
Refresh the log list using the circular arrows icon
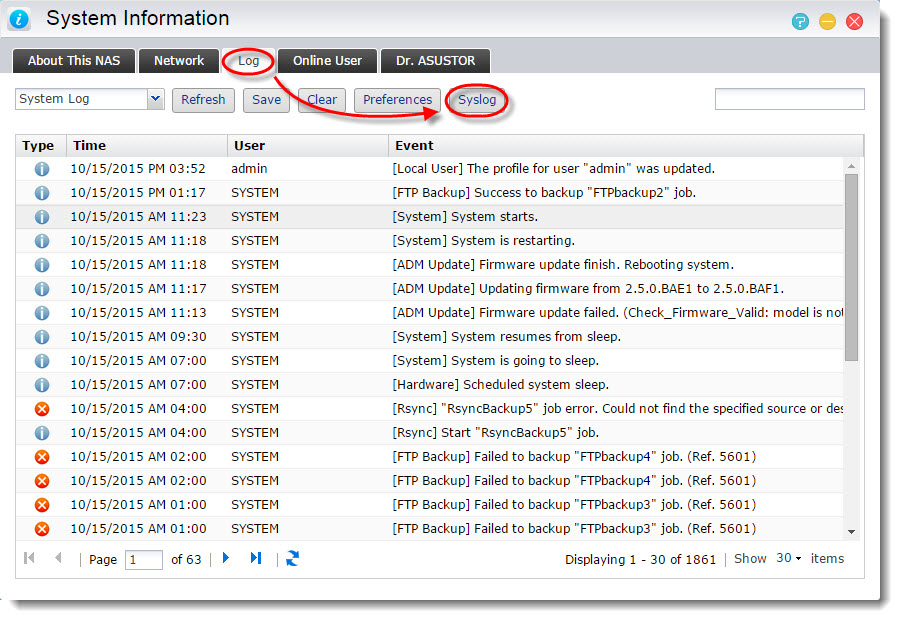(x=292, y=558)
